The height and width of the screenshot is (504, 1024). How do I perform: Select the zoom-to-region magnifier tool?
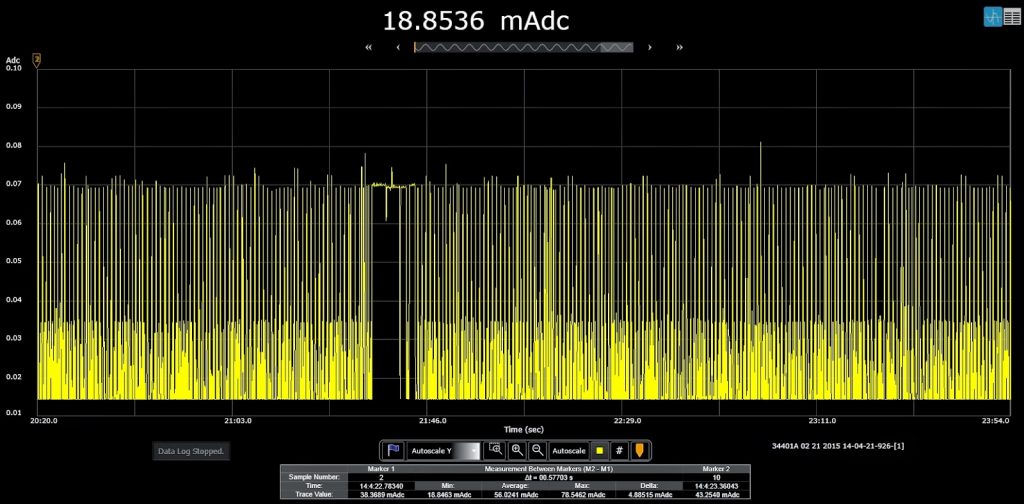pyautogui.click(x=495, y=451)
